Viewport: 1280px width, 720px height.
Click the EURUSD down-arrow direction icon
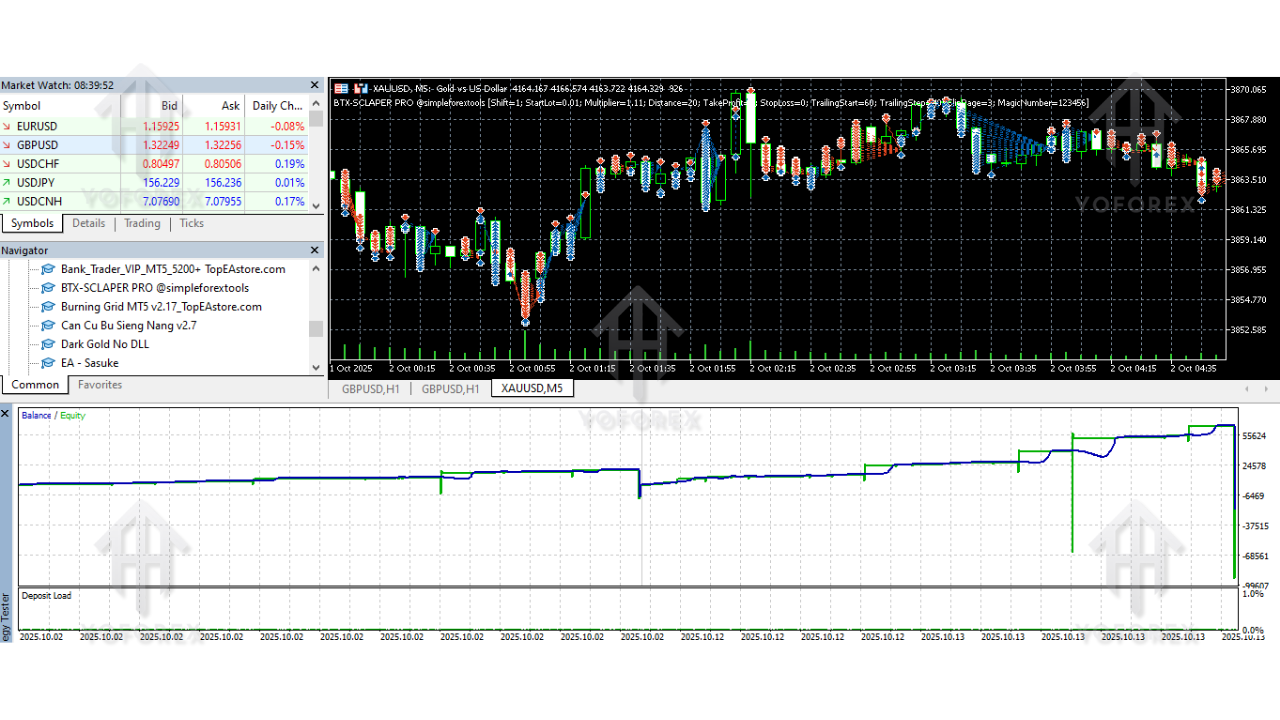(x=8, y=127)
